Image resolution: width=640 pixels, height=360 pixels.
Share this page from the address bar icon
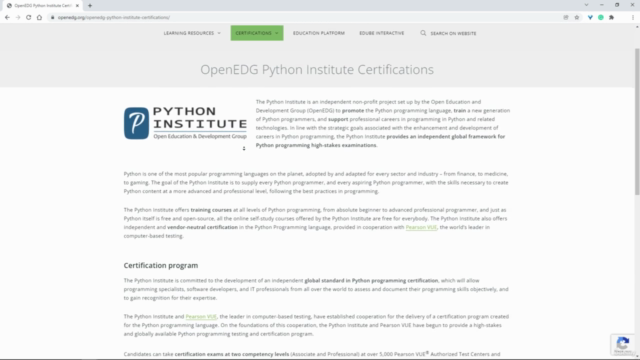(566, 18)
